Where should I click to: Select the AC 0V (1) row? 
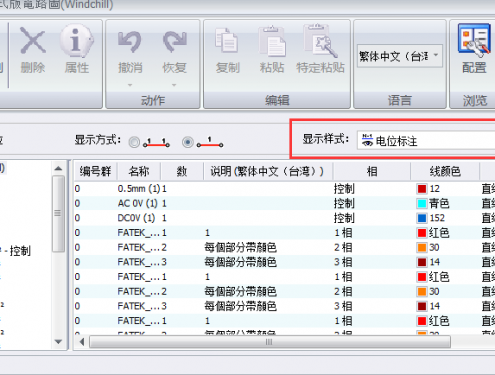[x=284, y=203]
